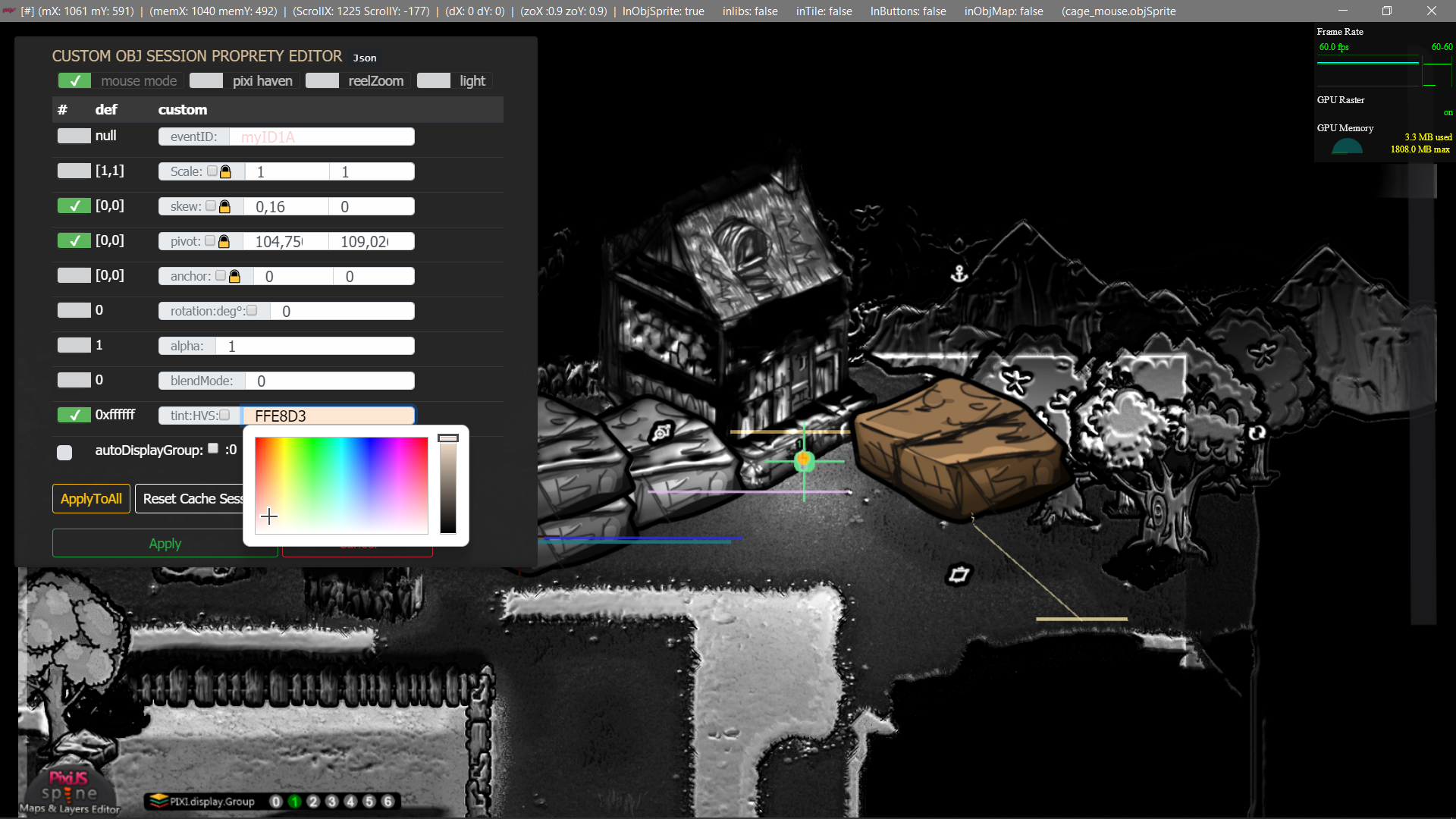
Task: Check the small pivot checkbox
Action: tap(210, 241)
